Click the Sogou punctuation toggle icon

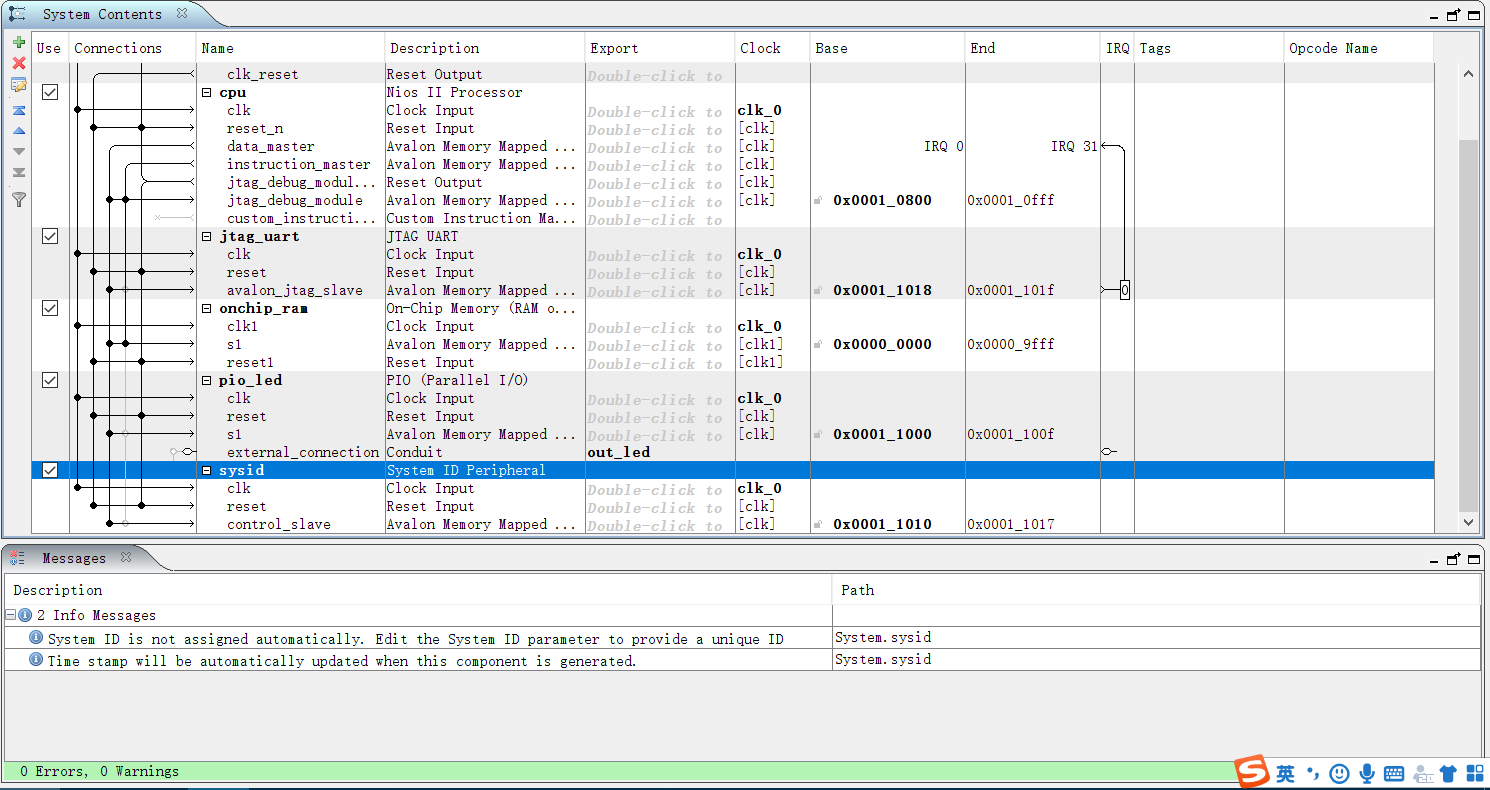(x=1313, y=773)
